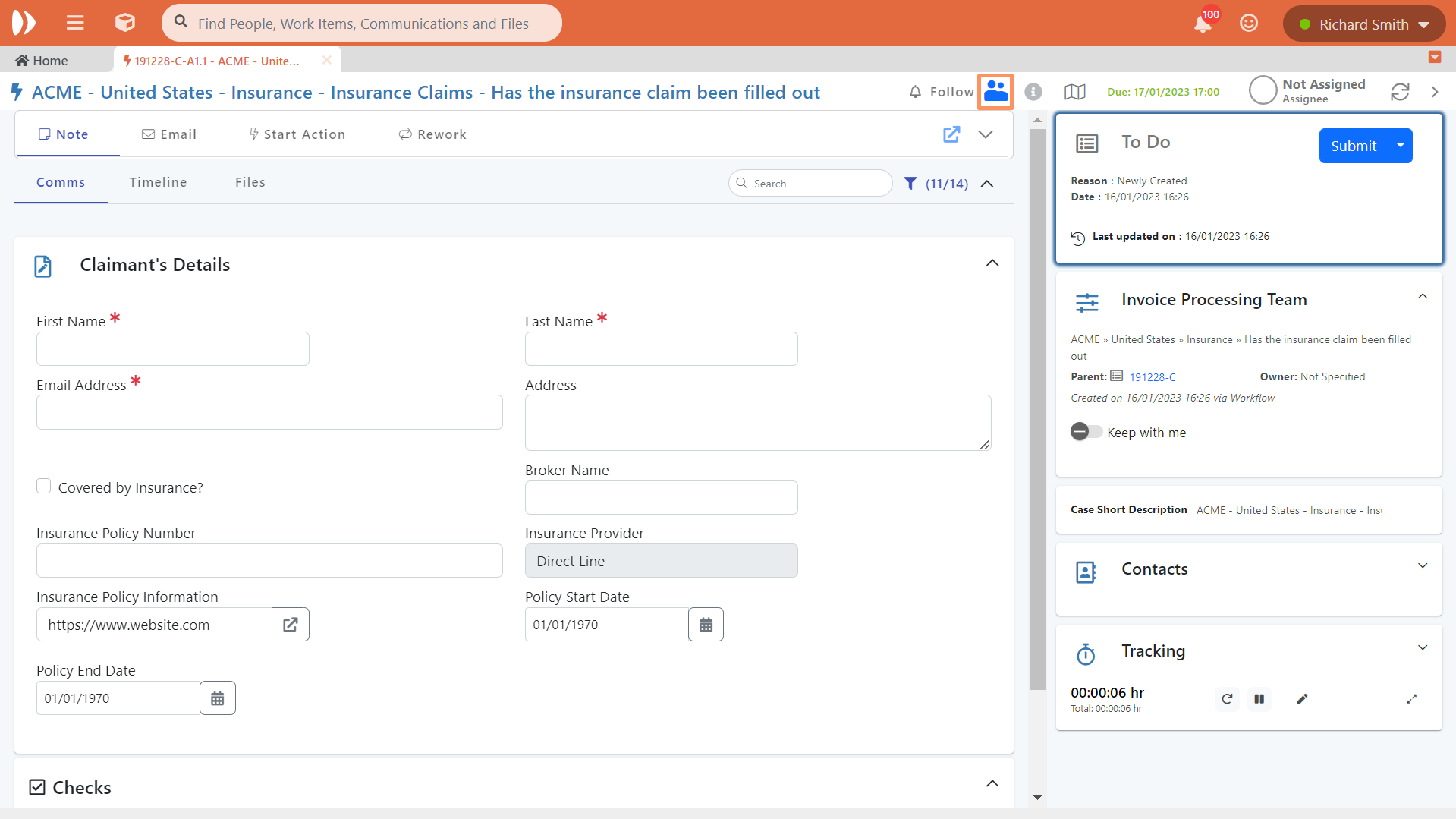Viewport: 1456px width, 819px height.
Task: Click the pencil edit icon in Tracking
Action: (1302, 699)
